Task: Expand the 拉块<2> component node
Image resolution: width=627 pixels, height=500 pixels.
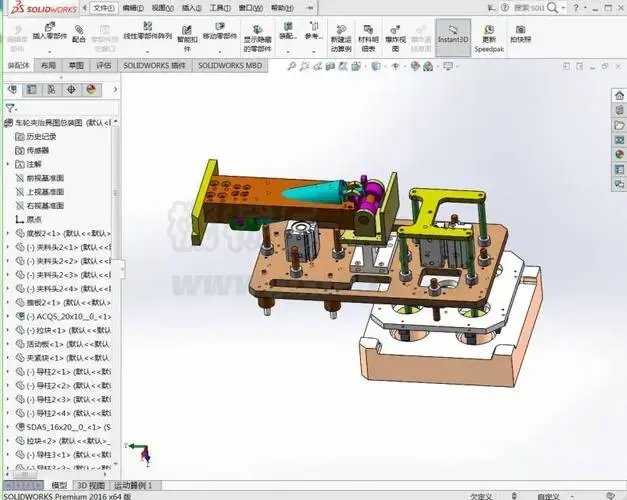Action: pyautogui.click(x=8, y=441)
